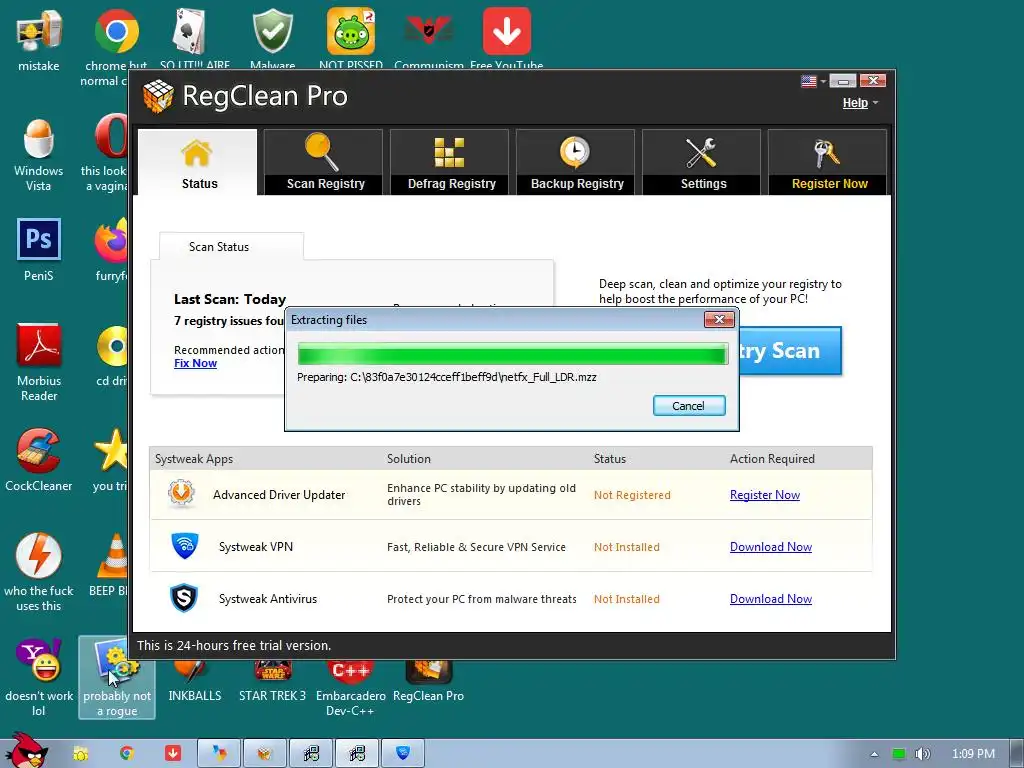Select the Firefox 'furryf' desktop icon
Screen dimensions: 1024x768
(111, 249)
